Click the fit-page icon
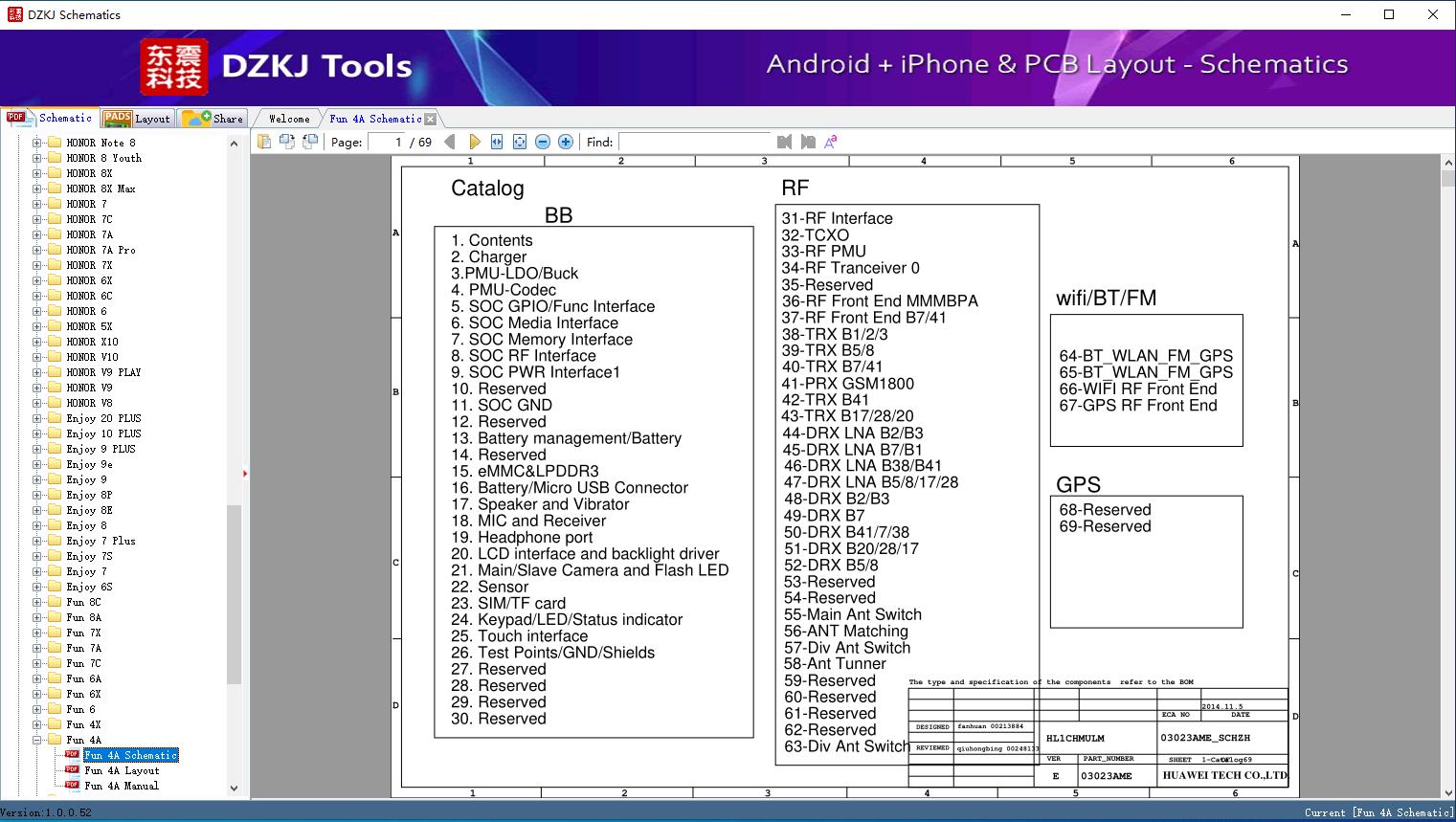This screenshot has height=822, width=1456. point(520,142)
